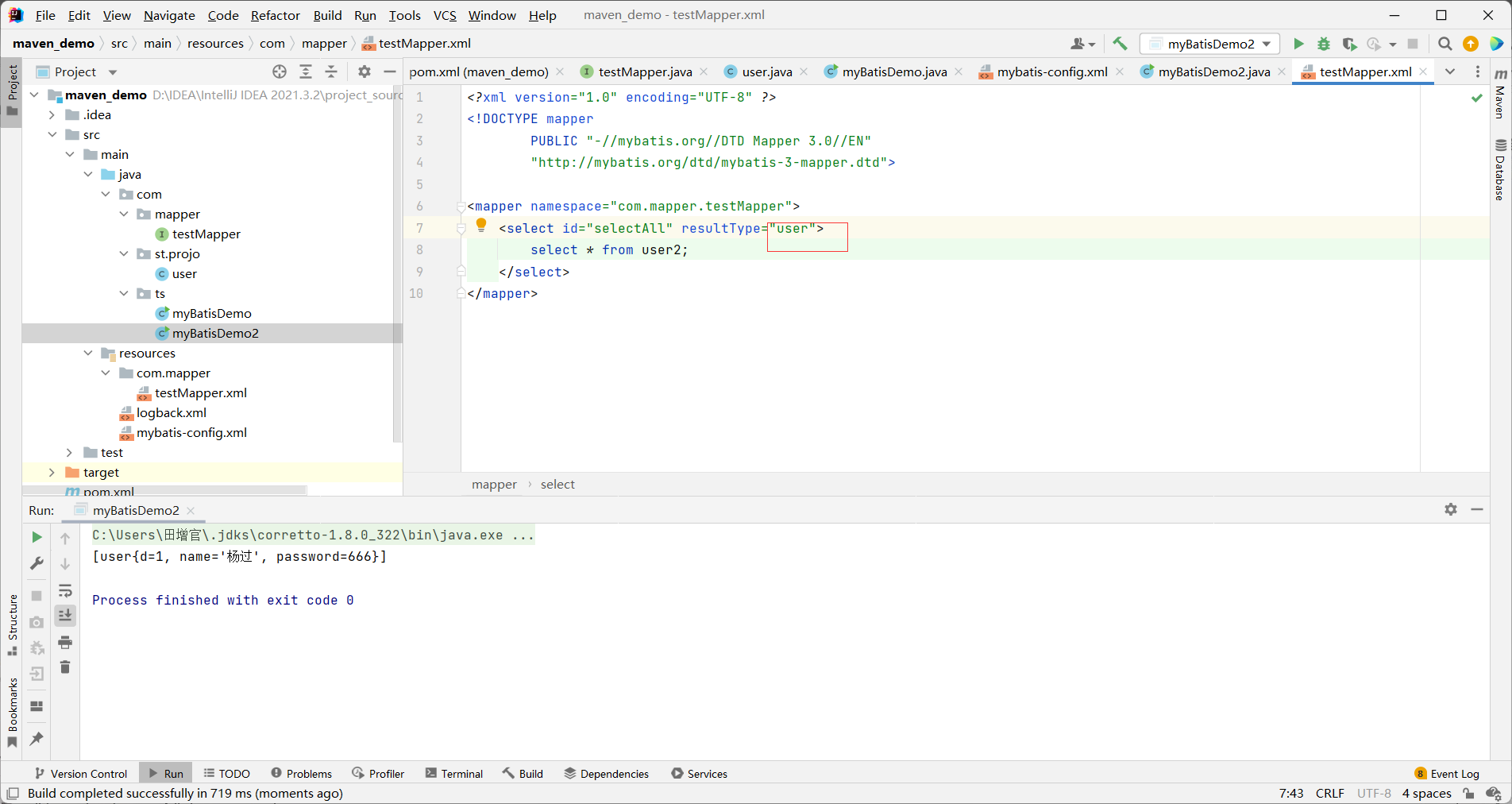Viewport: 1512px width, 804px height.
Task: Toggle soft-wrap in Run console
Action: [x=65, y=590]
